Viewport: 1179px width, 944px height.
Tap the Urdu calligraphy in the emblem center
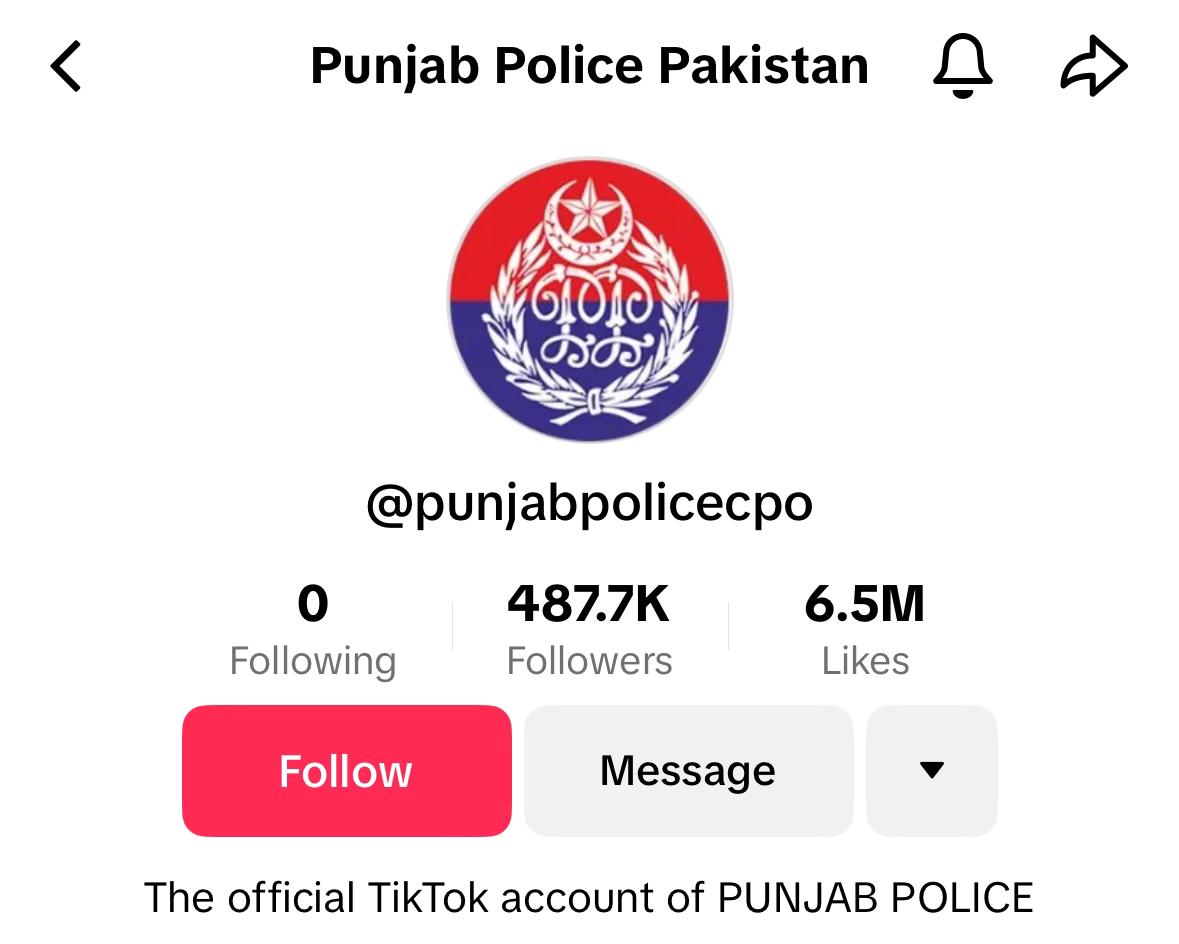tap(592, 322)
